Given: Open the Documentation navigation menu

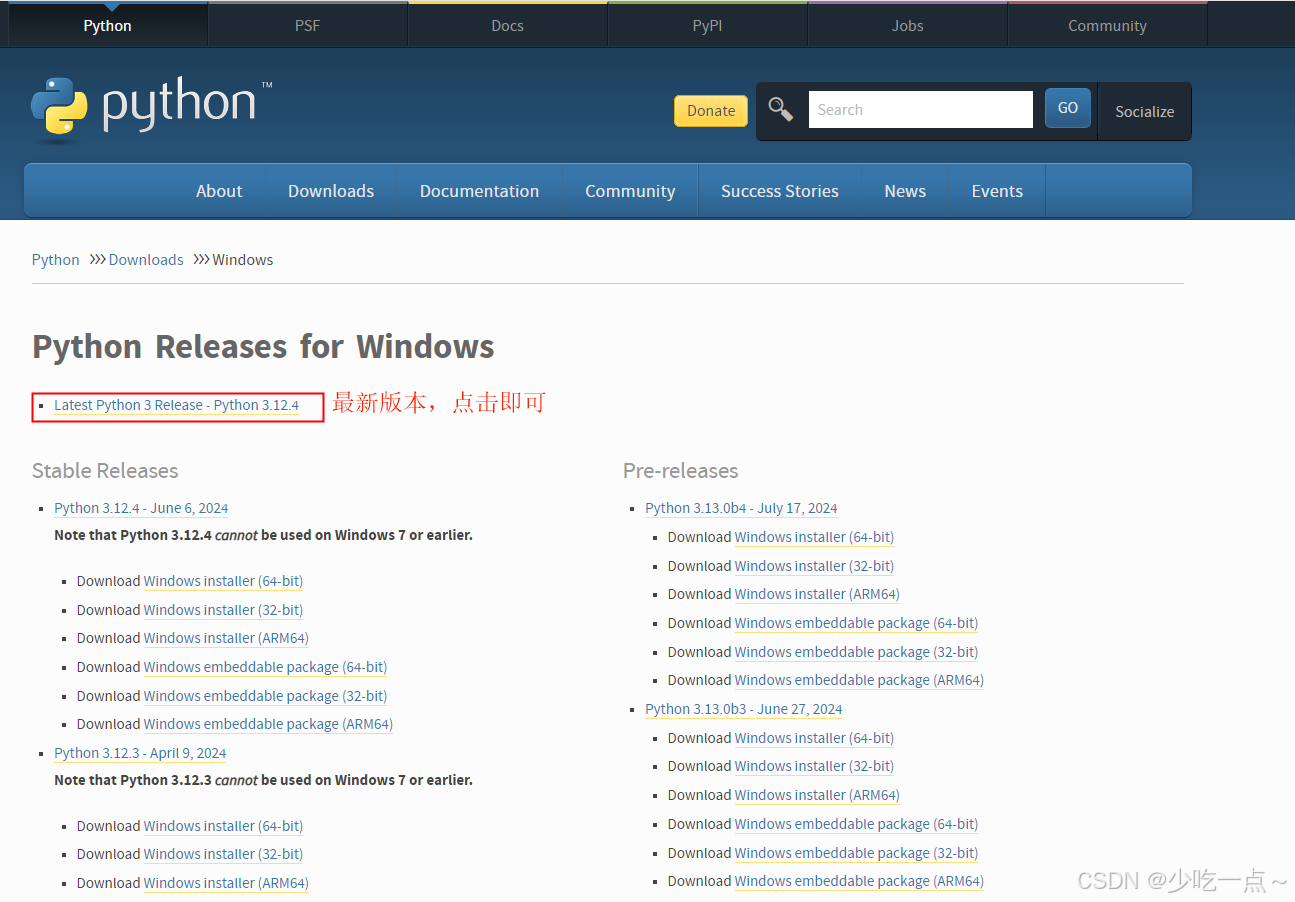Looking at the screenshot, I should coord(479,191).
